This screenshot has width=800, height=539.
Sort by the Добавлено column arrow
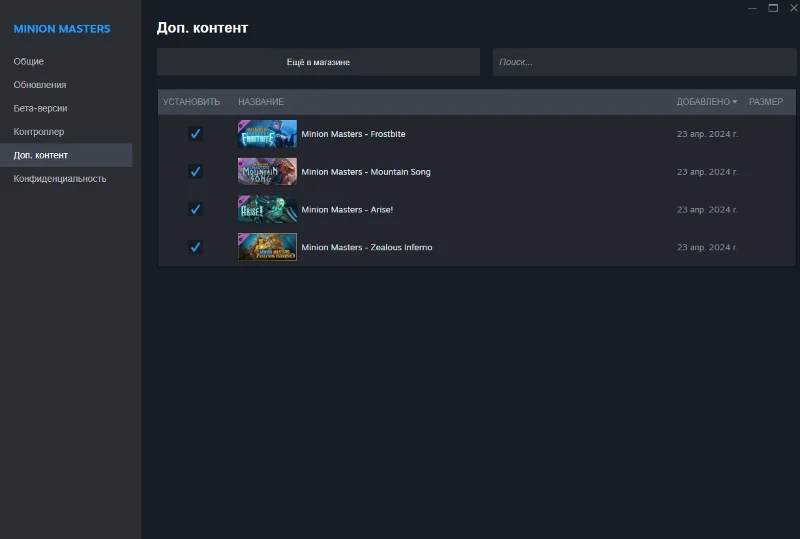coord(735,102)
